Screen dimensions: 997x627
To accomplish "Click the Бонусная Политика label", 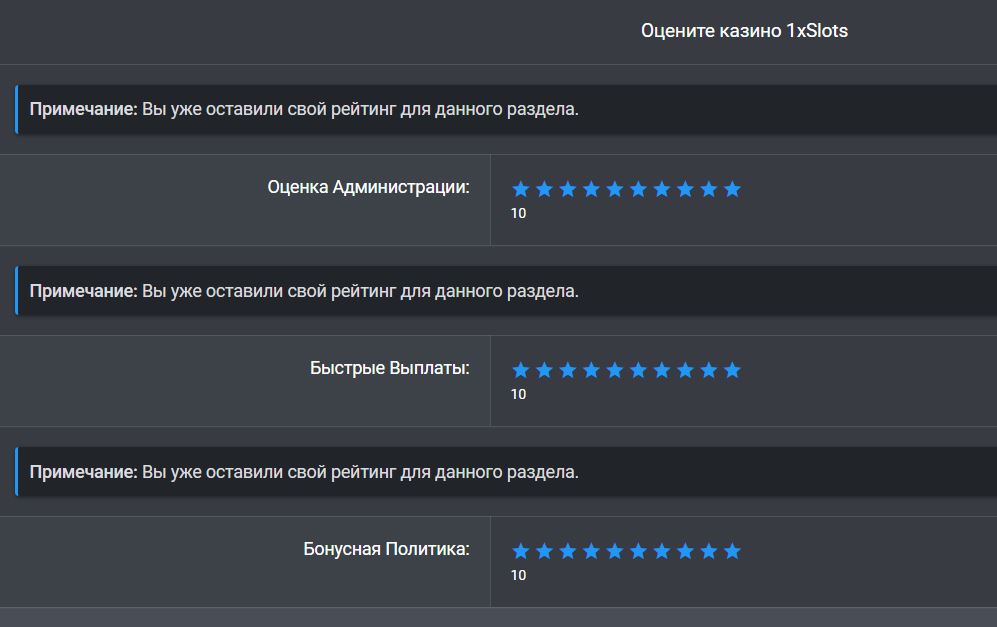I will click(x=386, y=549).
